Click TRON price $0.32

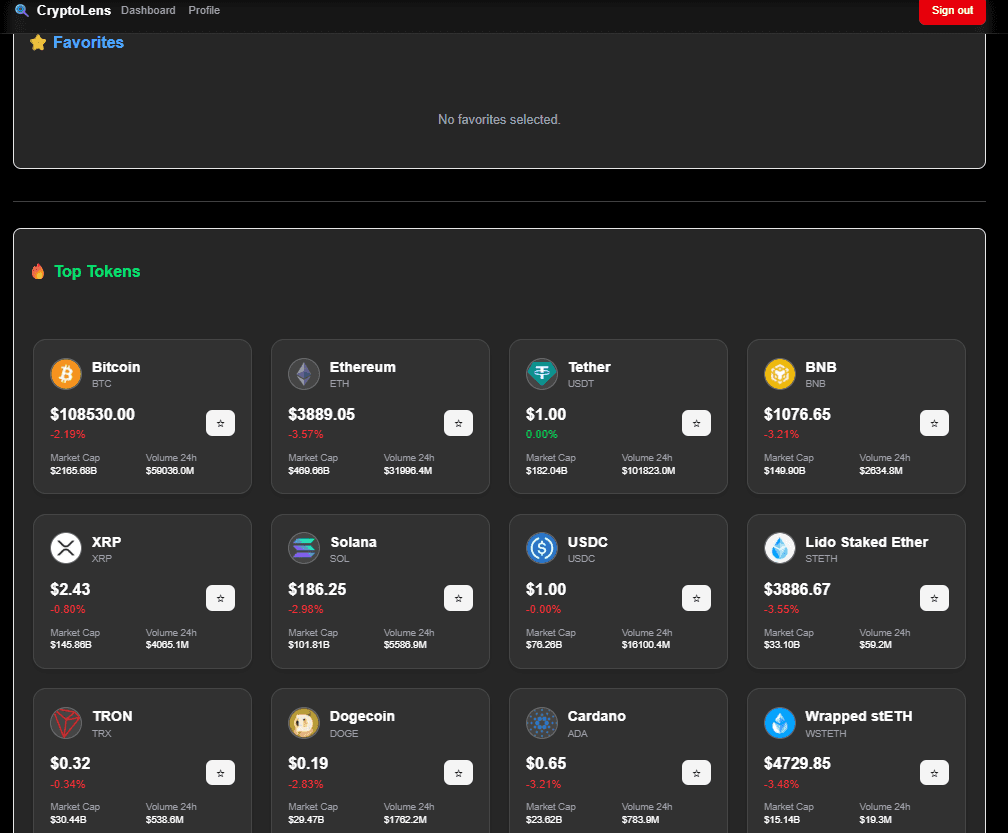coord(70,764)
